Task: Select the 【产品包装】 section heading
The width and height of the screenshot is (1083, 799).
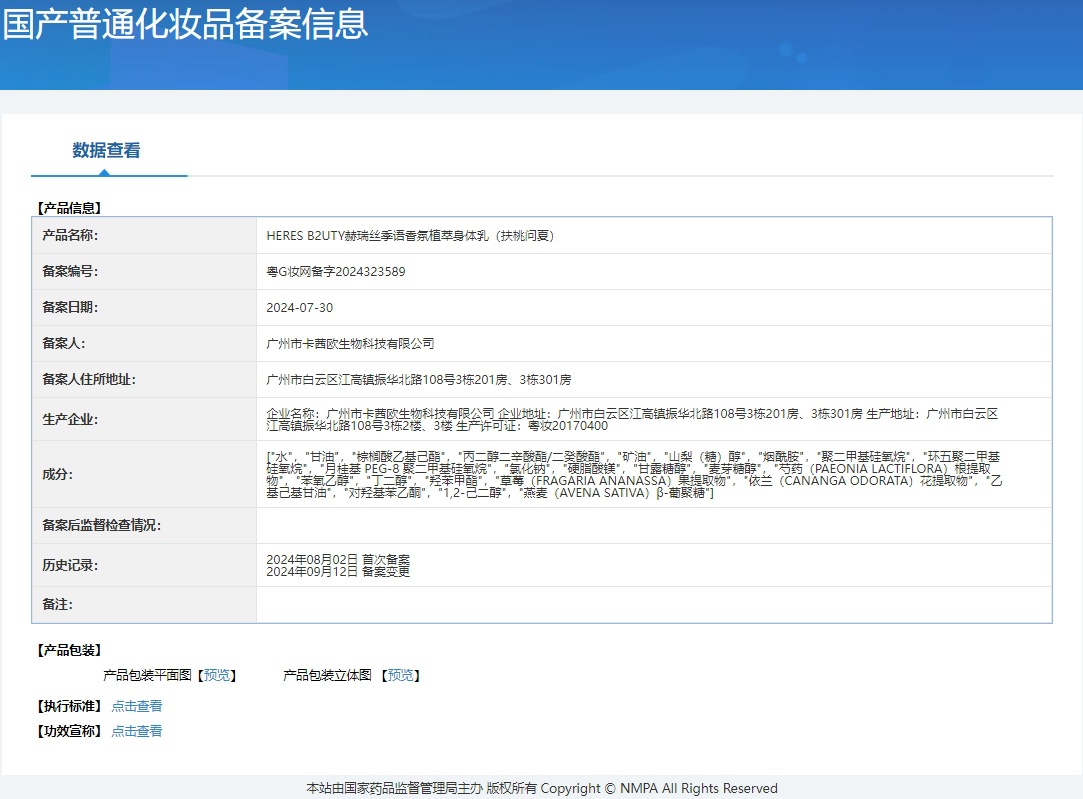Action: [69, 650]
